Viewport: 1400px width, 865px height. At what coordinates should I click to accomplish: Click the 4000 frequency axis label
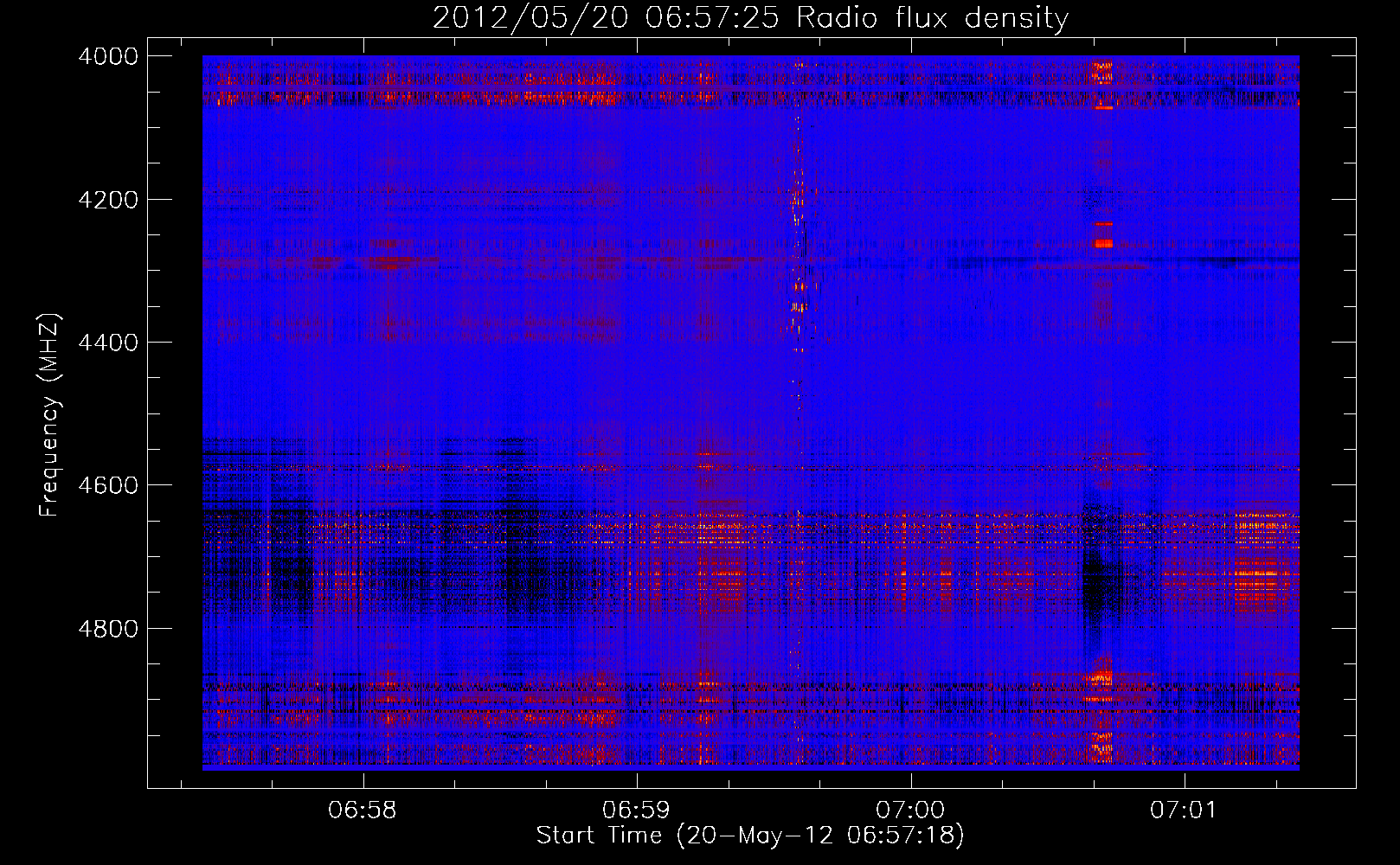[x=108, y=56]
